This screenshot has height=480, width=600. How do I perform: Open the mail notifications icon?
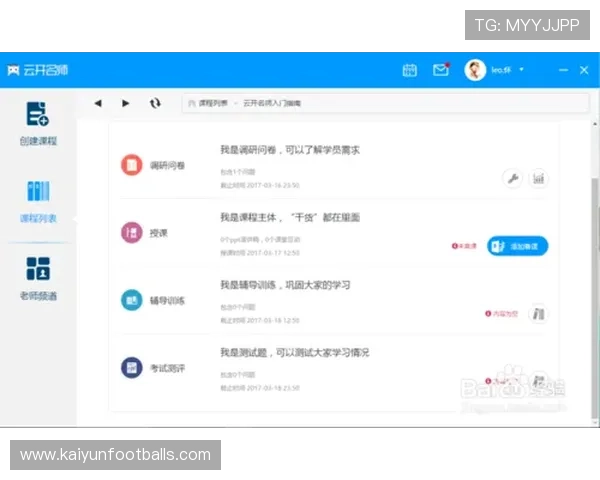point(441,70)
